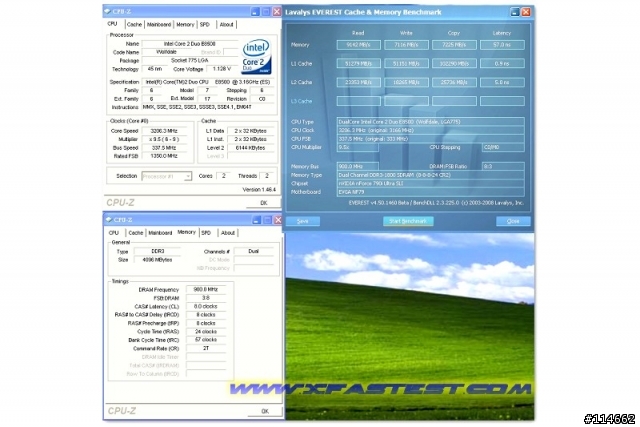Image resolution: width=640 pixels, height=427 pixels.
Task: Click the L1 Cache Copy result '102290 MB/s'
Action: [x=454, y=64]
